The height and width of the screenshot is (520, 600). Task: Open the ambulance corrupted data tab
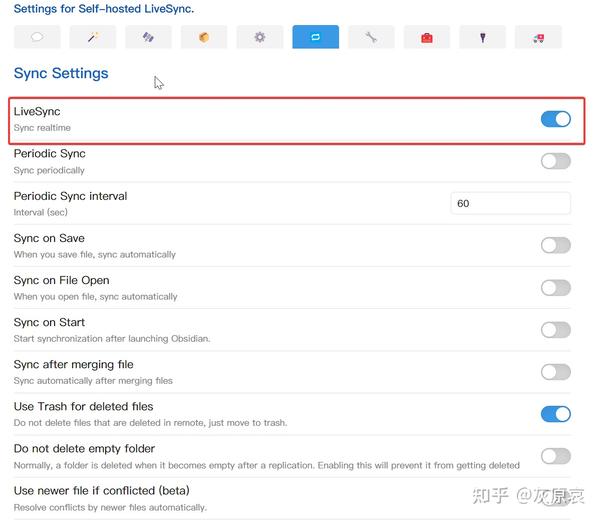tap(538, 37)
